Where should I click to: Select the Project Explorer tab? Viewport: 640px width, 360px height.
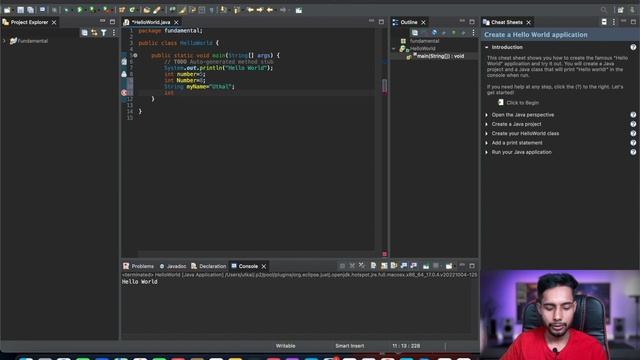coord(29,22)
